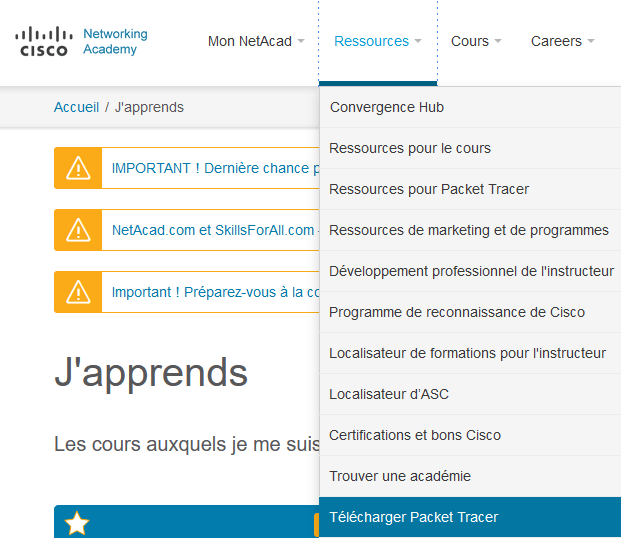Choose Télécharger Packet Tracer

tap(470, 517)
